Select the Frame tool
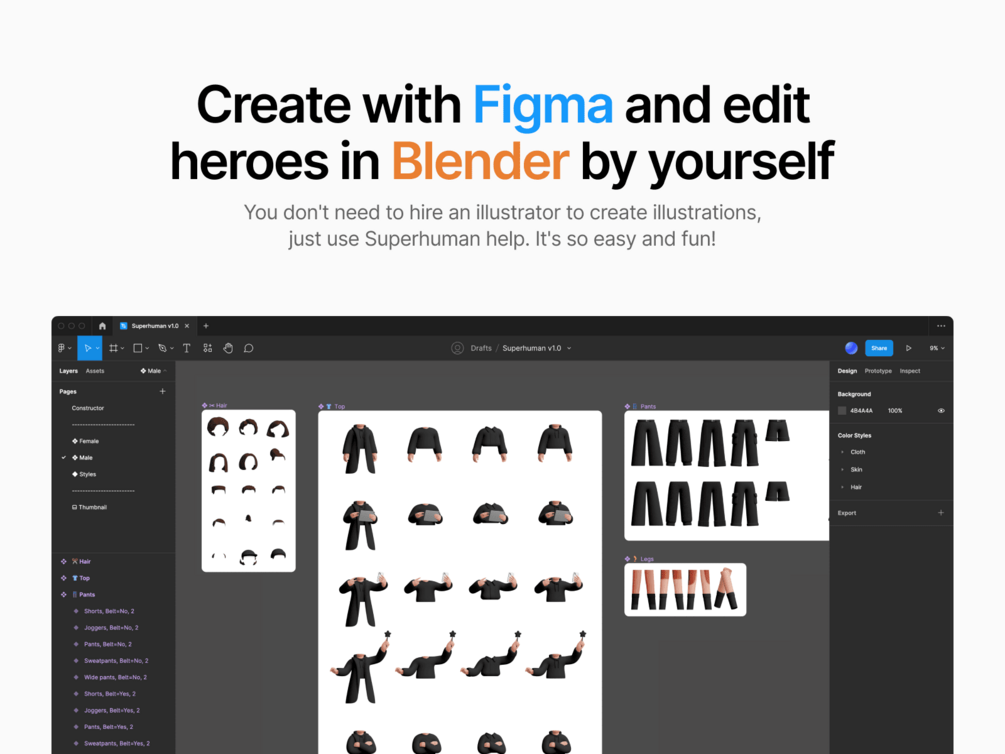This screenshot has width=1005, height=754. 113,348
